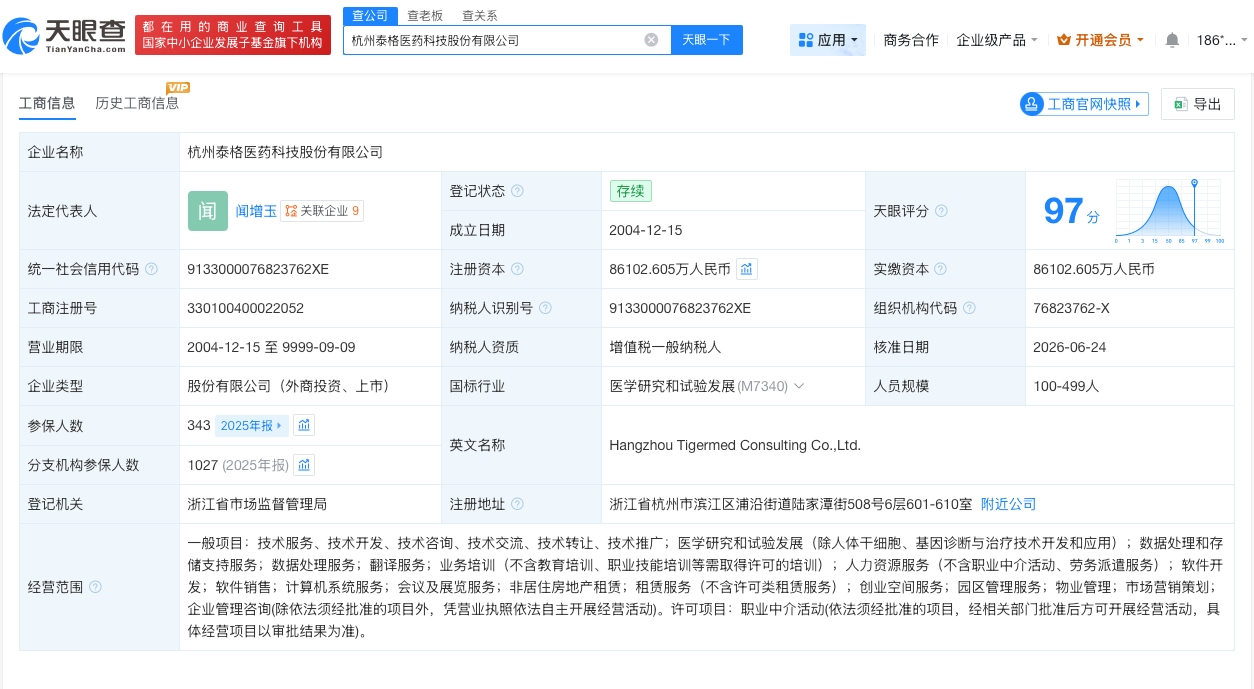The width and height of the screenshot is (1254, 689).
Task: Expand the 医学研究和试验发展 industry chevron
Action: 798,386
